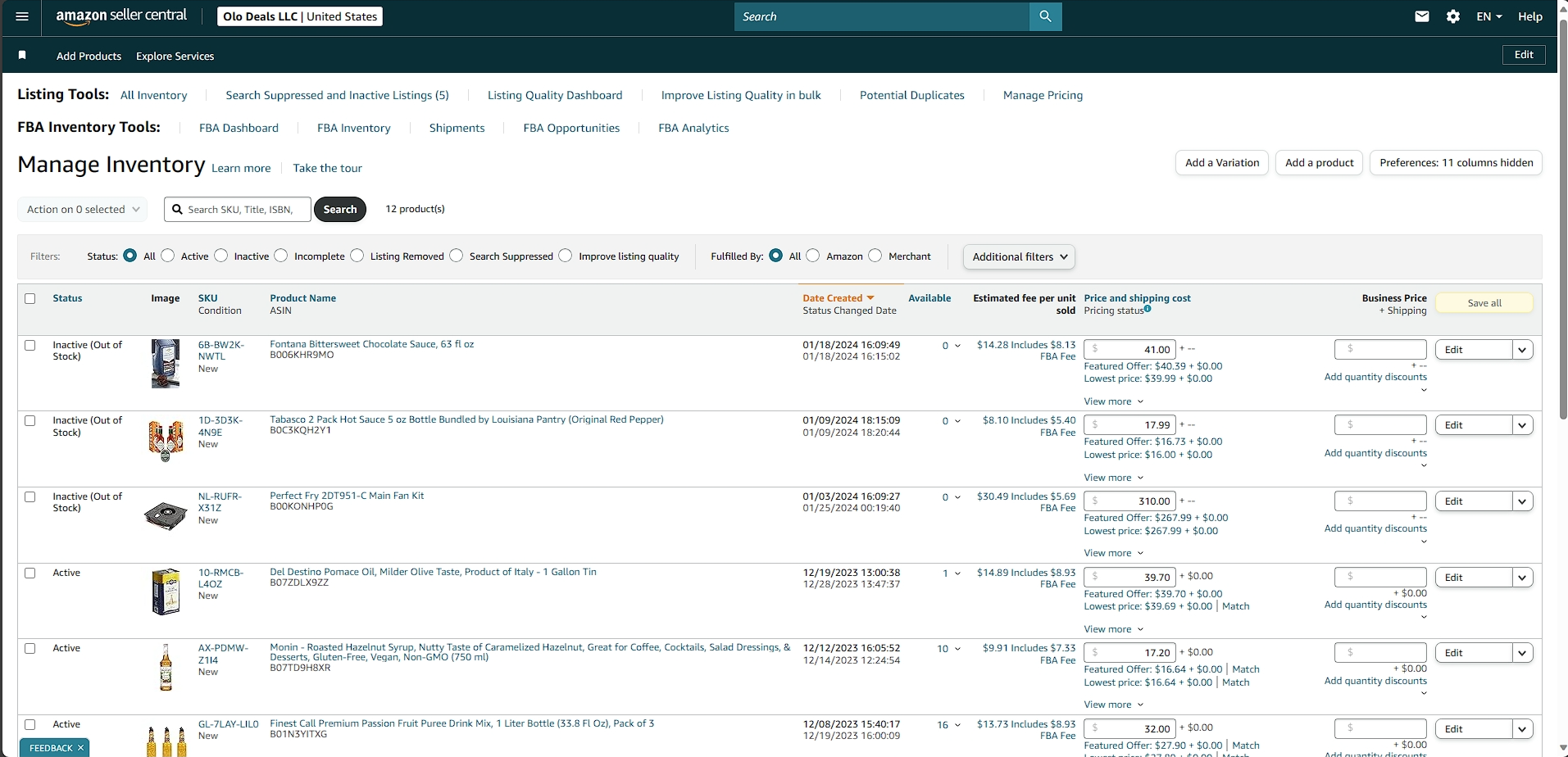Open the Shipments tool
Image resolution: width=1568 pixels, height=757 pixels.
pyautogui.click(x=457, y=128)
